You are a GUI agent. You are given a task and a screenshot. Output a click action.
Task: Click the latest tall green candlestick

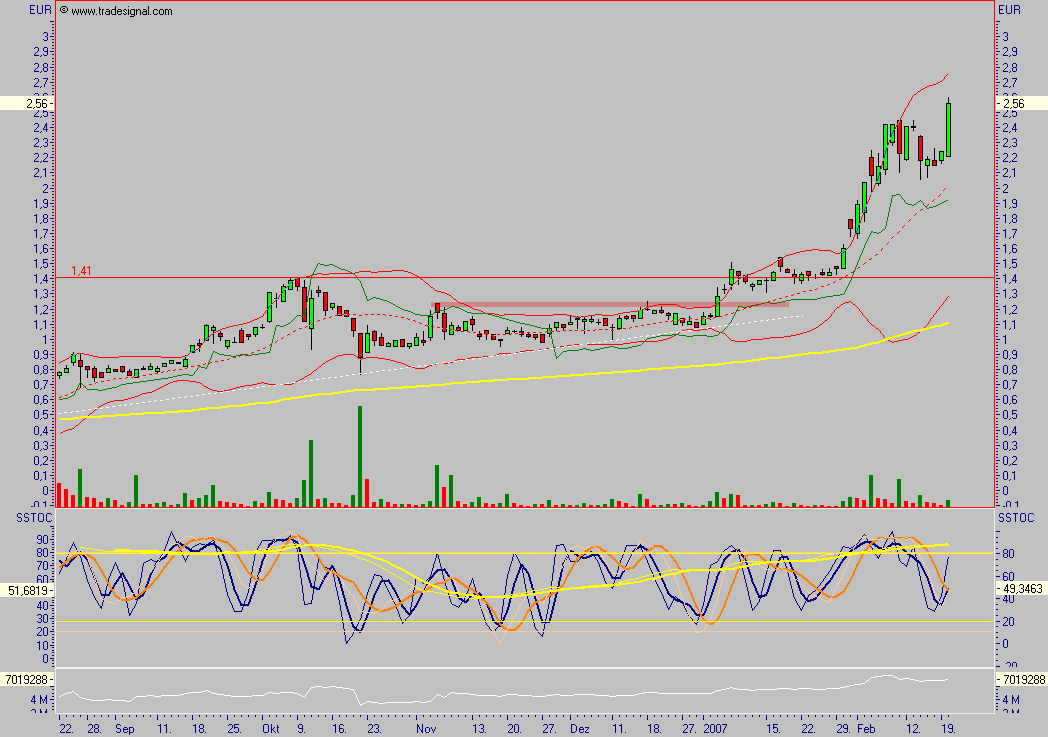[948, 128]
